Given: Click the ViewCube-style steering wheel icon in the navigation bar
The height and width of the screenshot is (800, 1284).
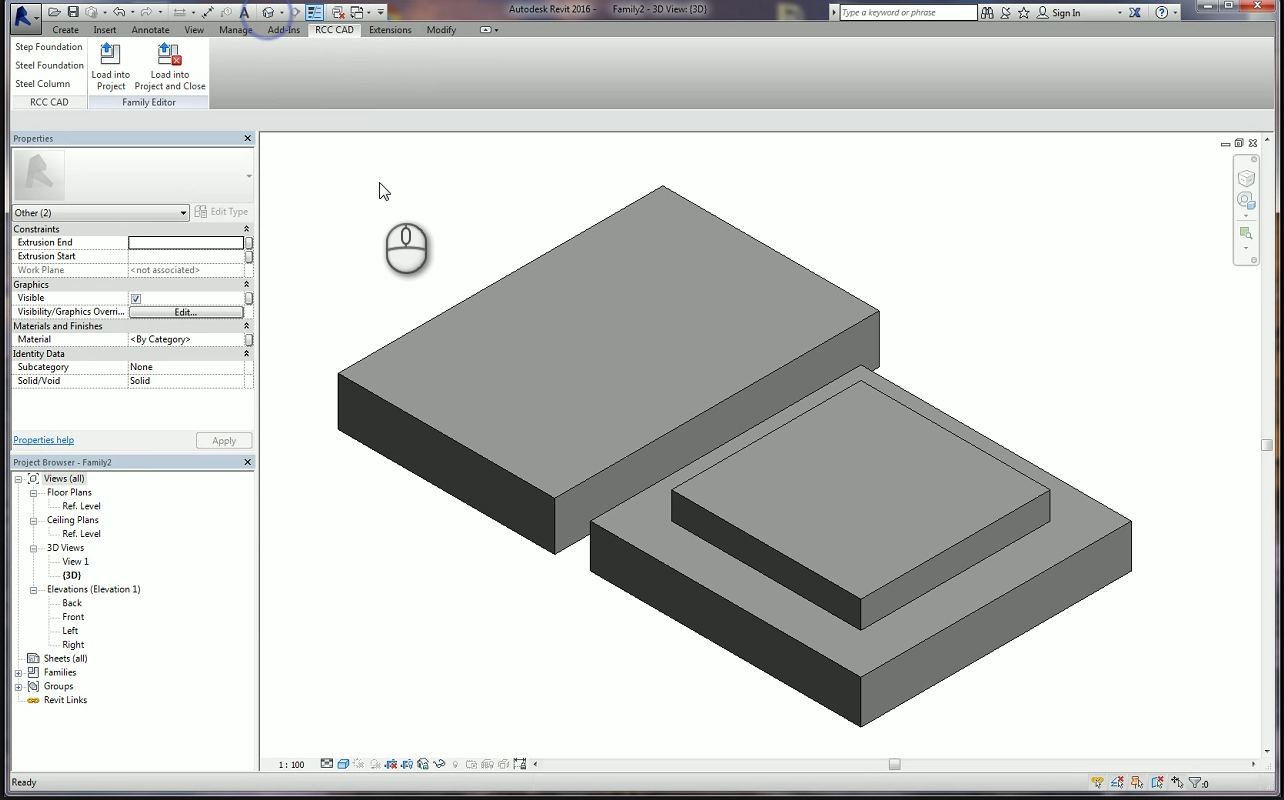Looking at the screenshot, I should click(1246, 178).
